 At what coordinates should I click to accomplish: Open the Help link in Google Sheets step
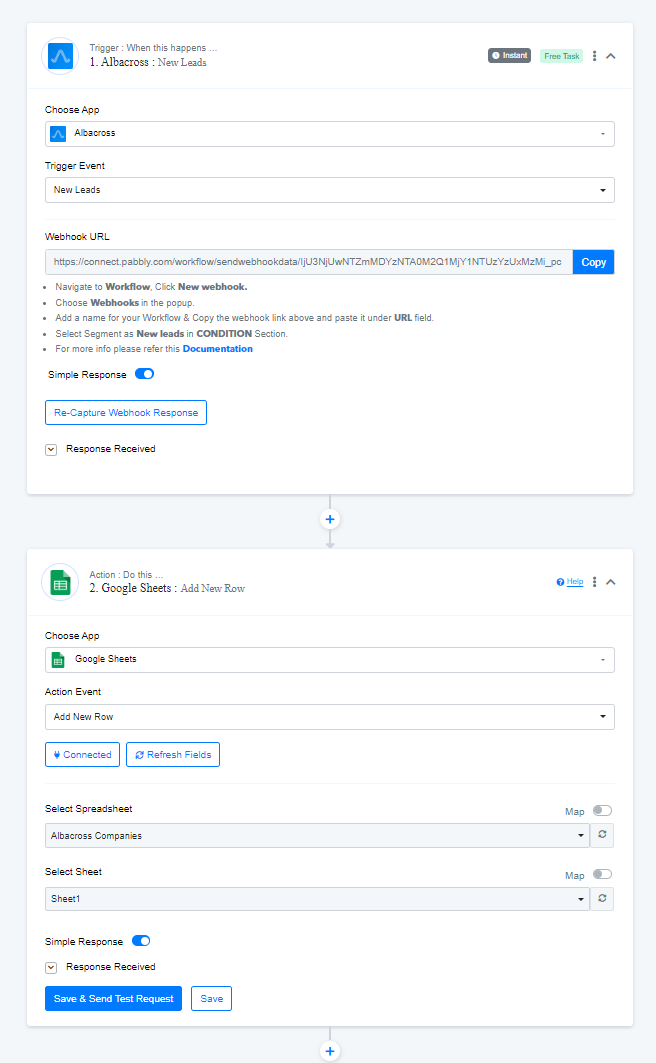pyautogui.click(x=570, y=582)
